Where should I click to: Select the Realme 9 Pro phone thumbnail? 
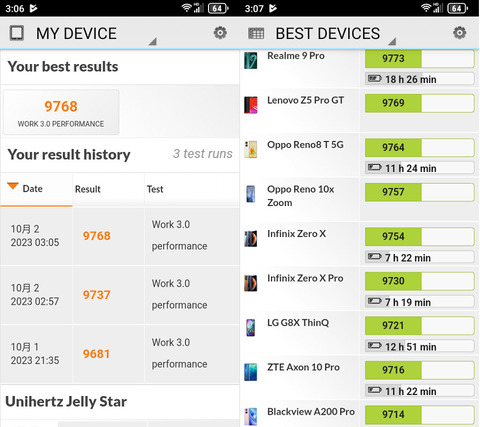(250, 60)
